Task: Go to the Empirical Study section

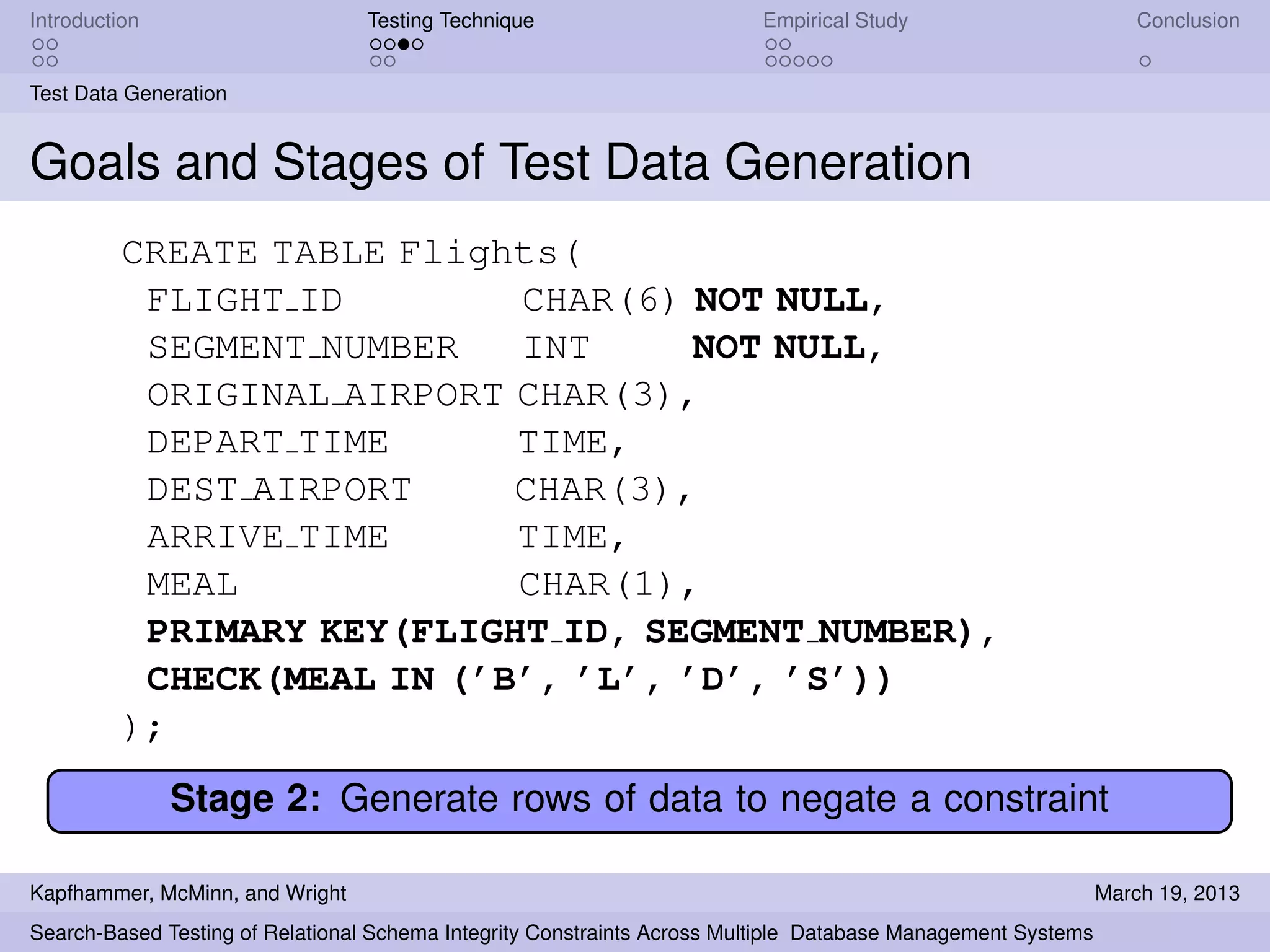Action: tap(835, 20)
